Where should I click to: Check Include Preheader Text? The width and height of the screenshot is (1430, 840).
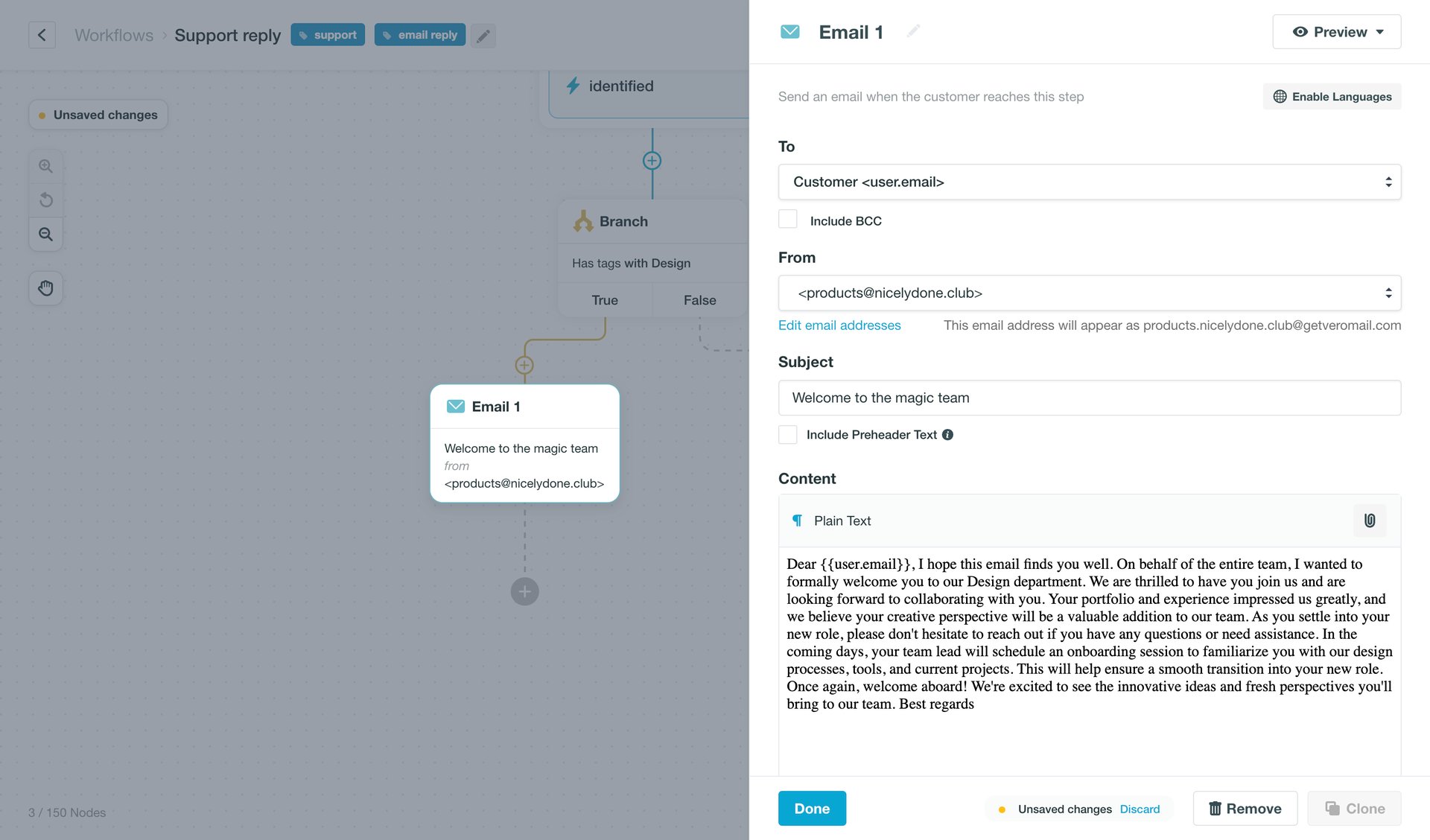pyautogui.click(x=787, y=434)
